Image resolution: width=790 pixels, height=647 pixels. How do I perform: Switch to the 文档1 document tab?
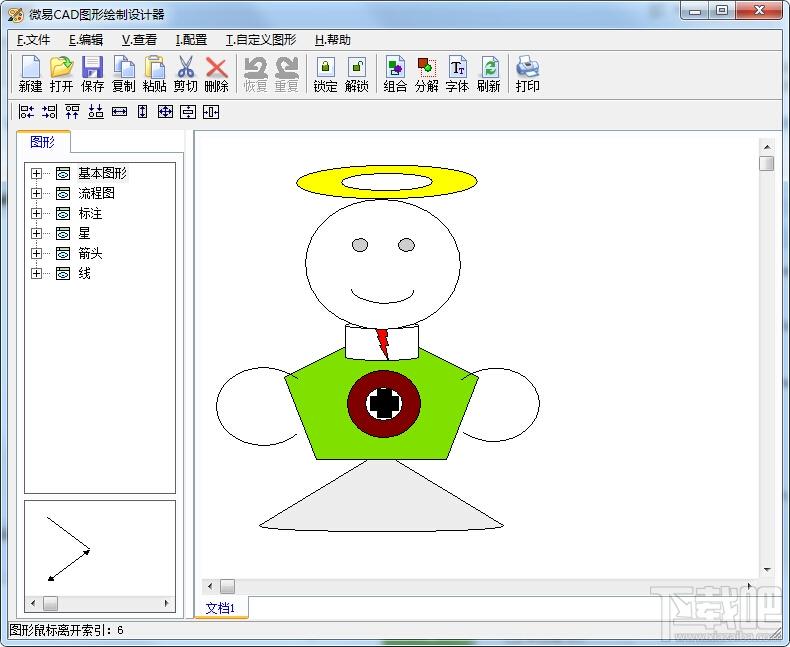point(221,608)
